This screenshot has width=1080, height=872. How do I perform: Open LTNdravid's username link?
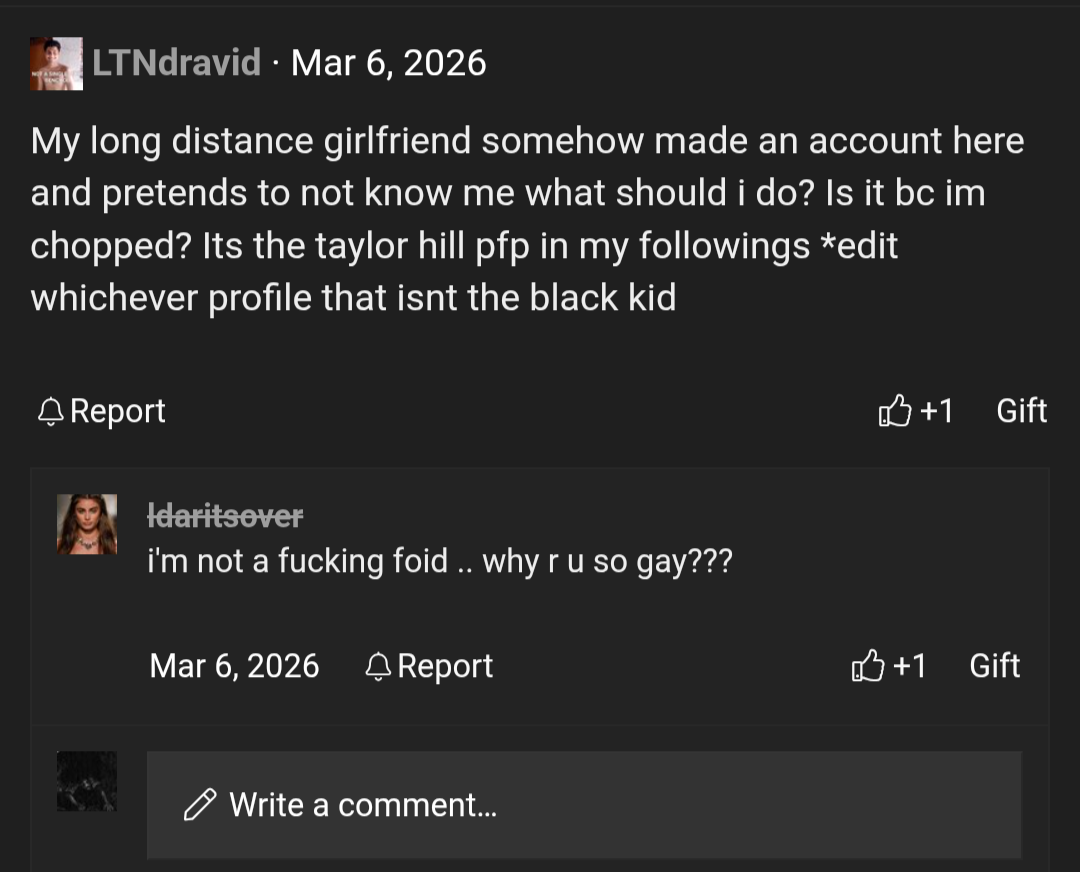tap(177, 62)
